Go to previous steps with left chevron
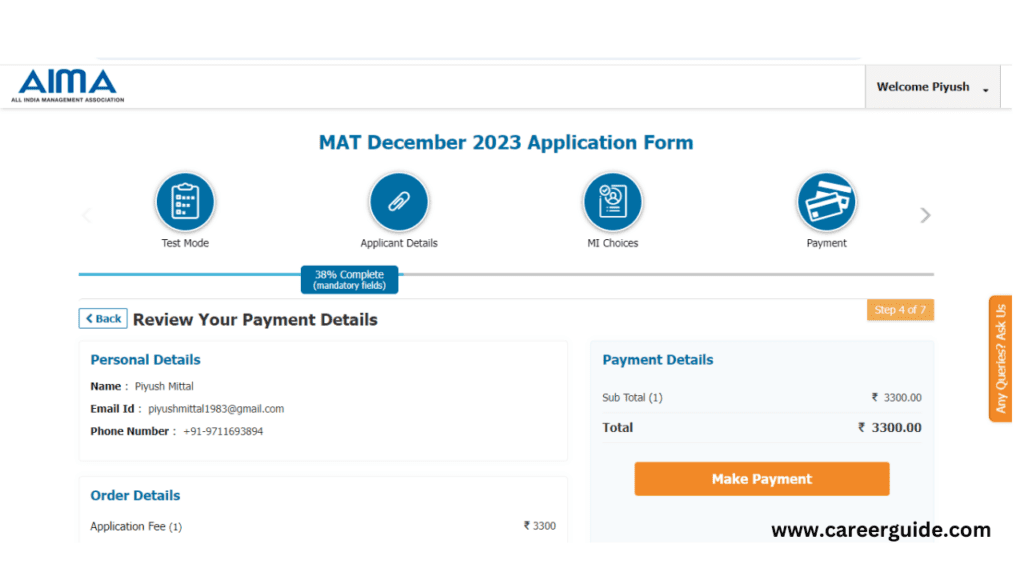The width and height of the screenshot is (1024, 576). pos(88,217)
